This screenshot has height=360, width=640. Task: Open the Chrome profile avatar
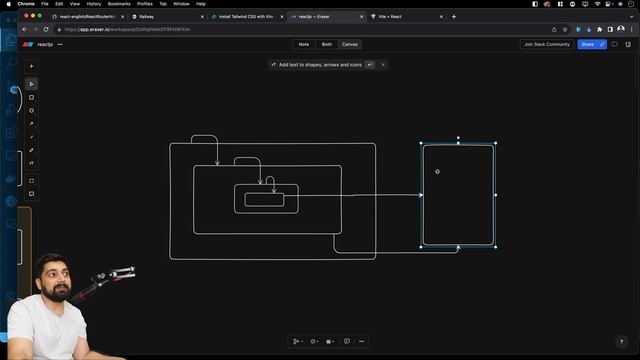point(621,29)
